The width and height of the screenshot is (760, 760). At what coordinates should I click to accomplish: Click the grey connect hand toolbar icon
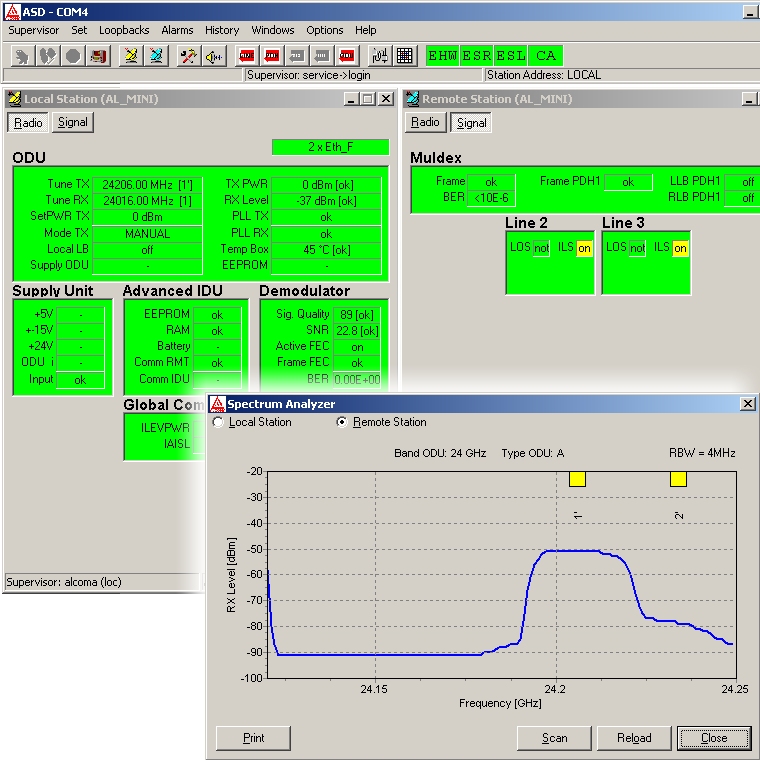click(22, 56)
